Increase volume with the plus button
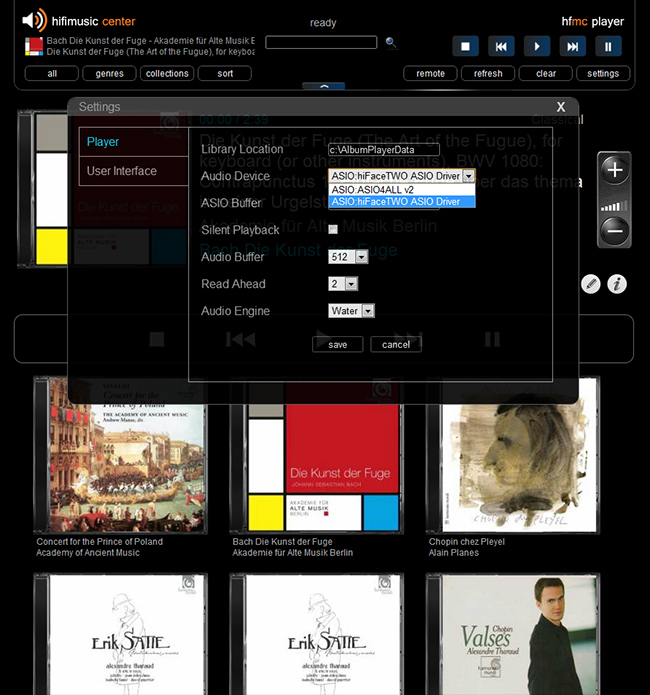 (615, 170)
